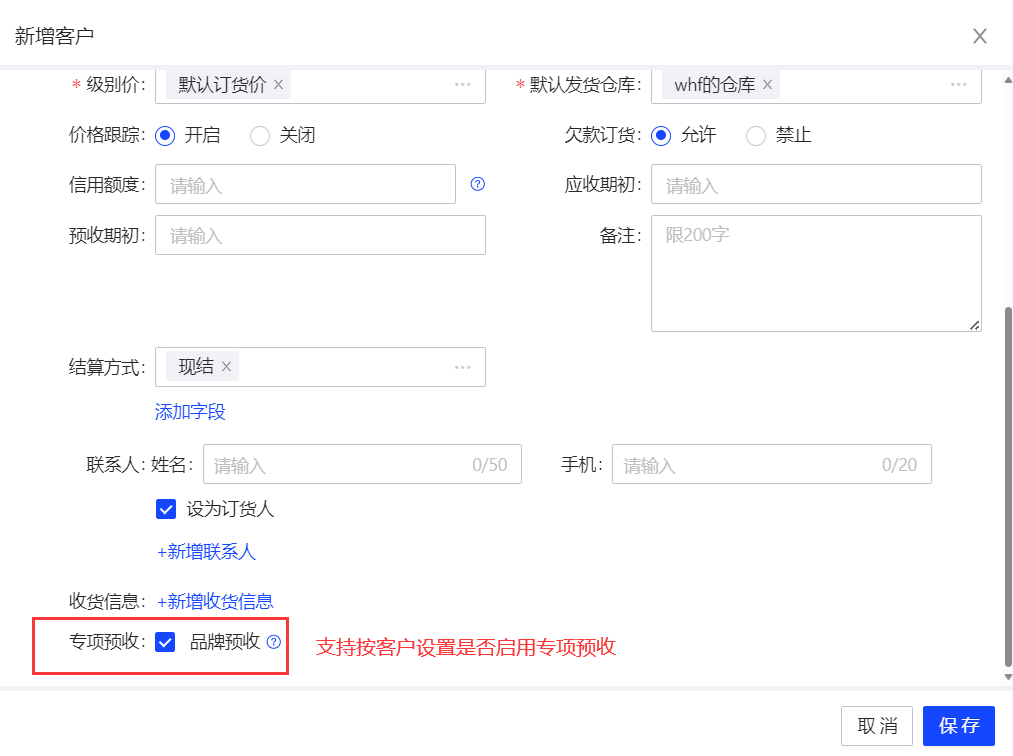Select 开启 for 价格跟踪

point(166,135)
